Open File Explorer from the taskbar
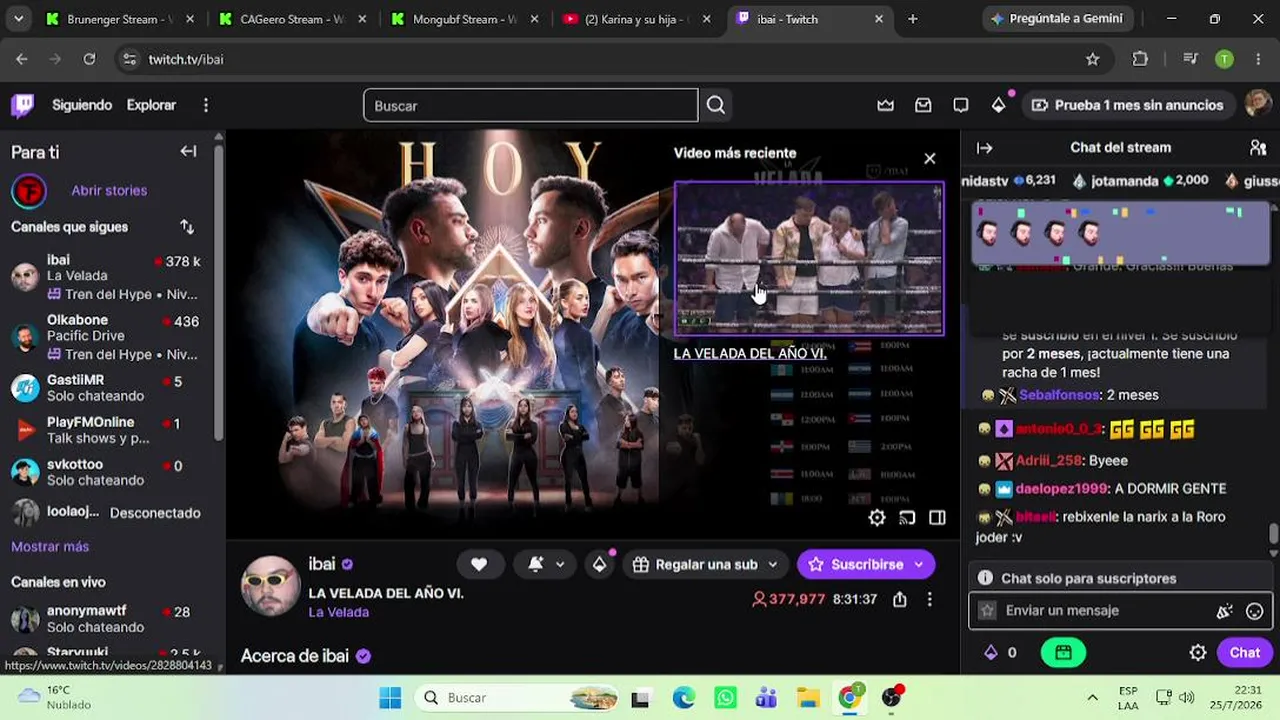This screenshot has width=1280, height=720. [x=808, y=697]
